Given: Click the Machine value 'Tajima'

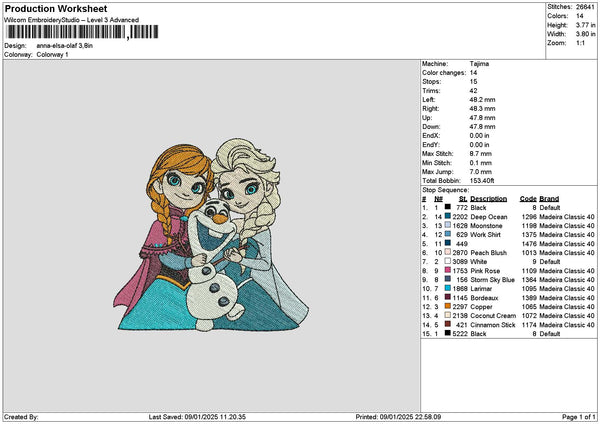Looking at the screenshot, I should coord(479,64).
